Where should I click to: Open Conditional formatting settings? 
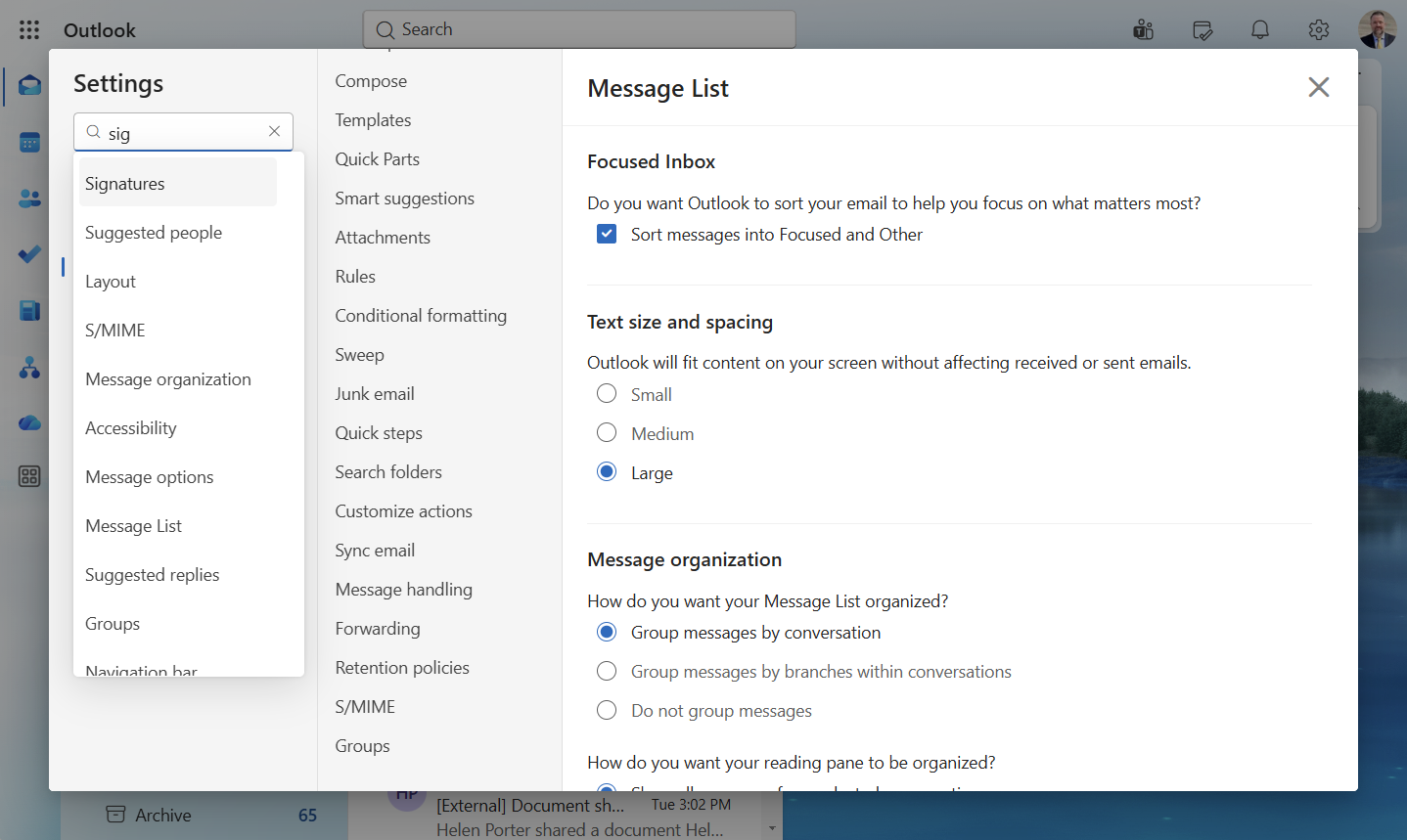tap(421, 316)
